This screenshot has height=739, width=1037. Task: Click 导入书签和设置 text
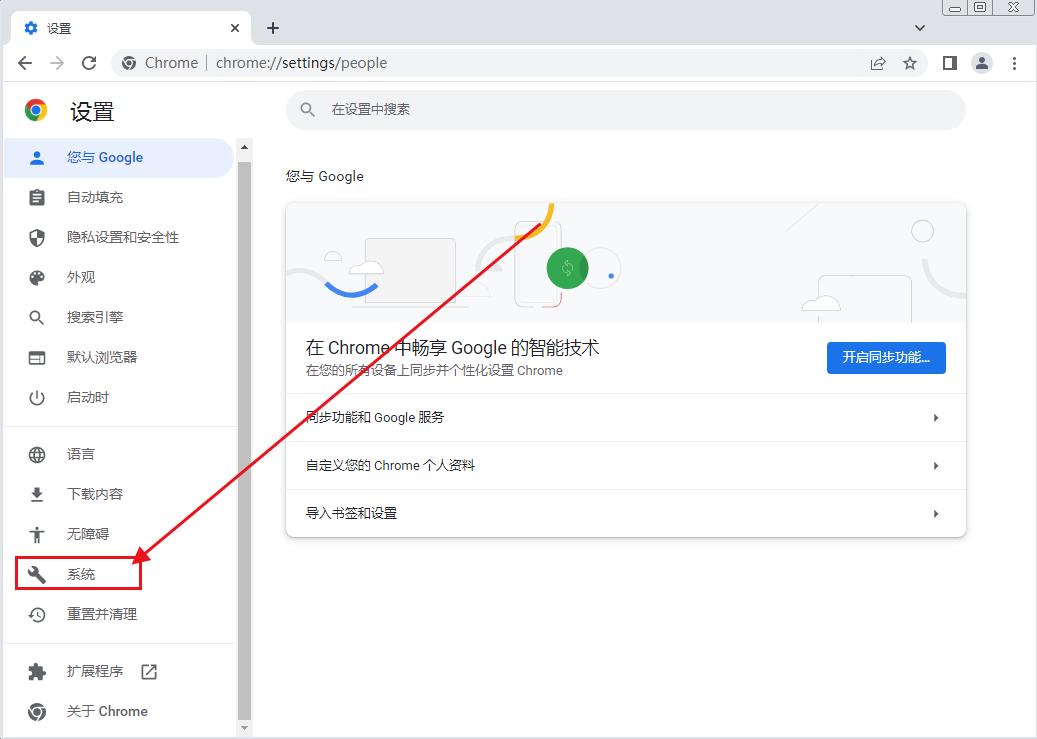pos(351,513)
